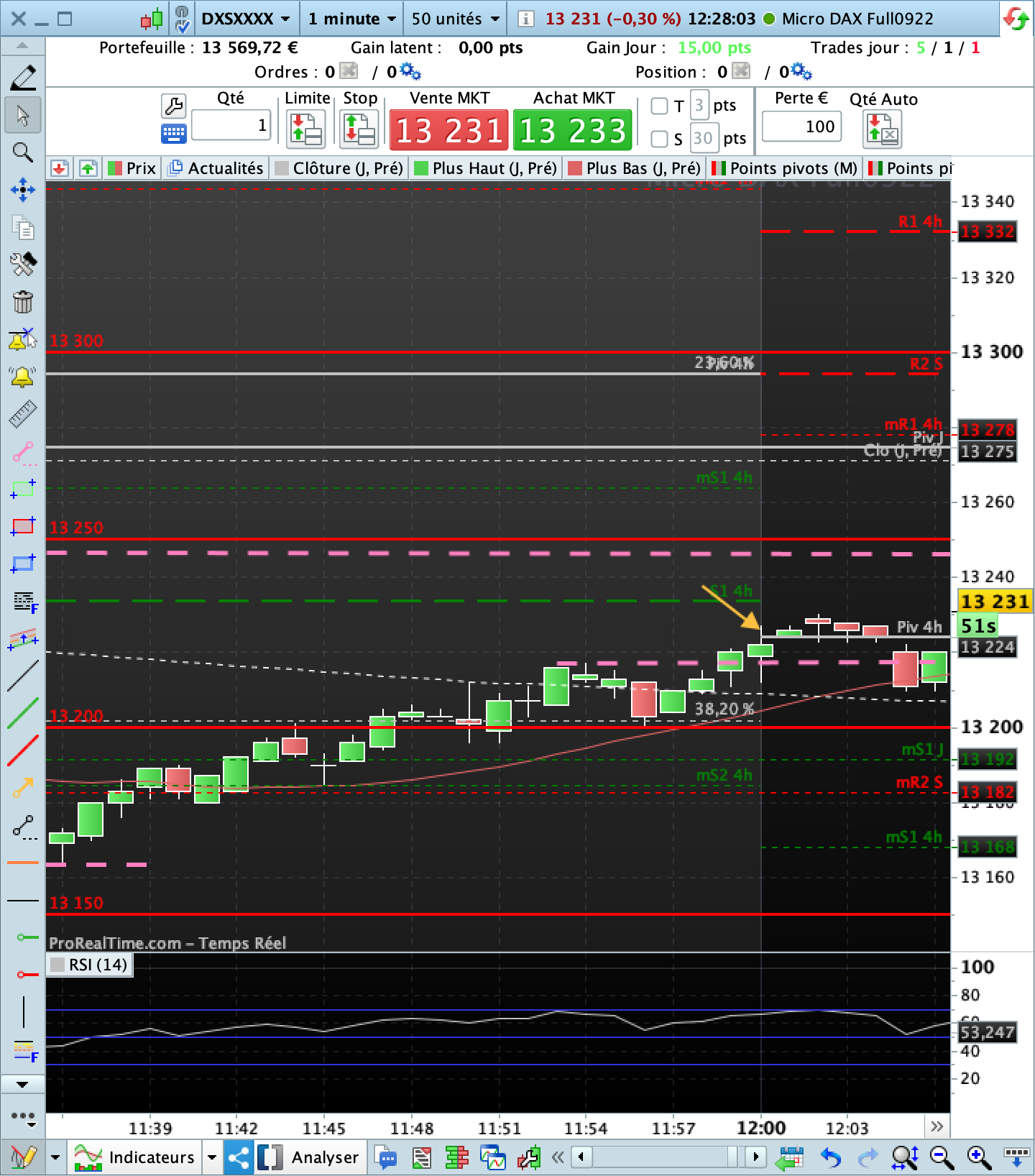Image resolution: width=1035 pixels, height=1176 pixels.
Task: Select the orange arrow drawing tool
Action: pos(23,789)
